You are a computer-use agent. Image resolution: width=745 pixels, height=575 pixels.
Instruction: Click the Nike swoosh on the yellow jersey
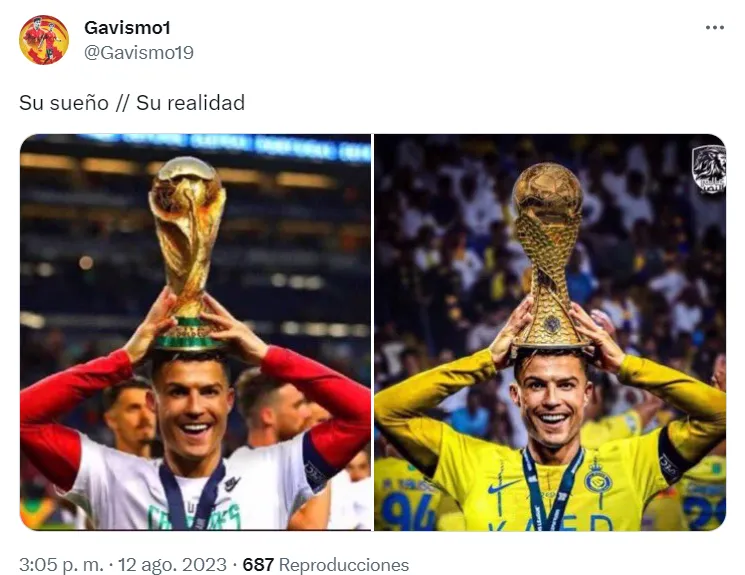coord(503,486)
